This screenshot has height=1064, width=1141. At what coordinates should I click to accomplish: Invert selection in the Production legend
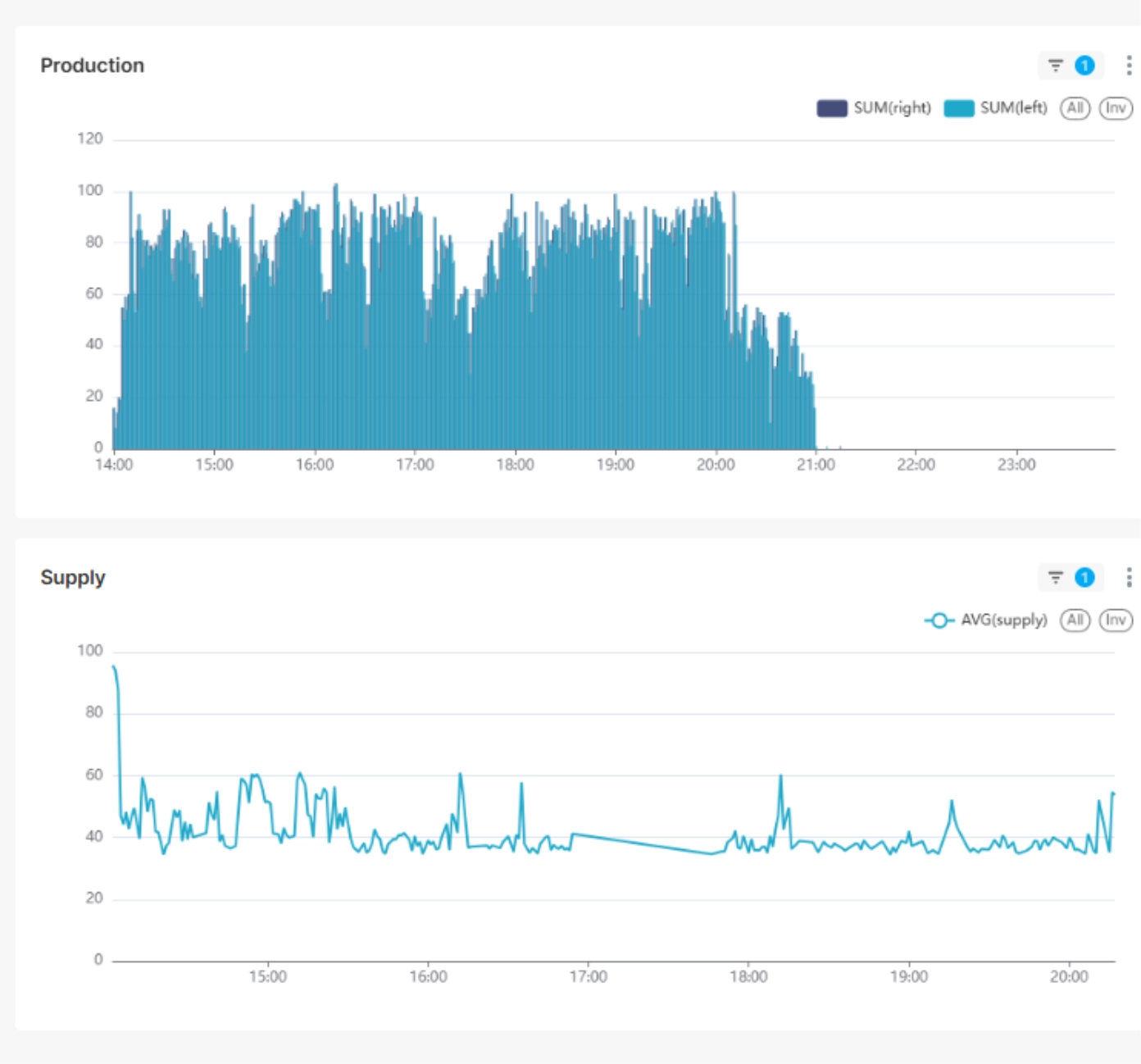coord(1115,108)
